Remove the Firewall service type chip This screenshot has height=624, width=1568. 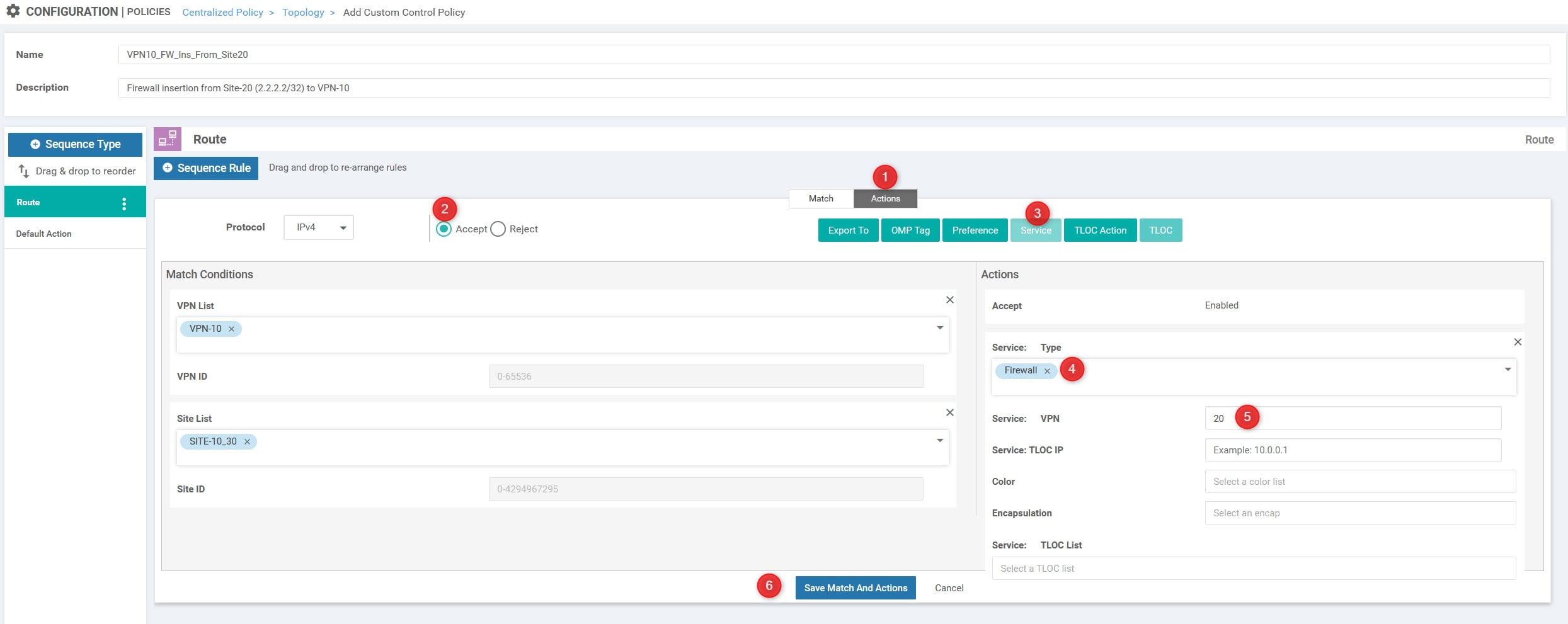(x=1047, y=372)
